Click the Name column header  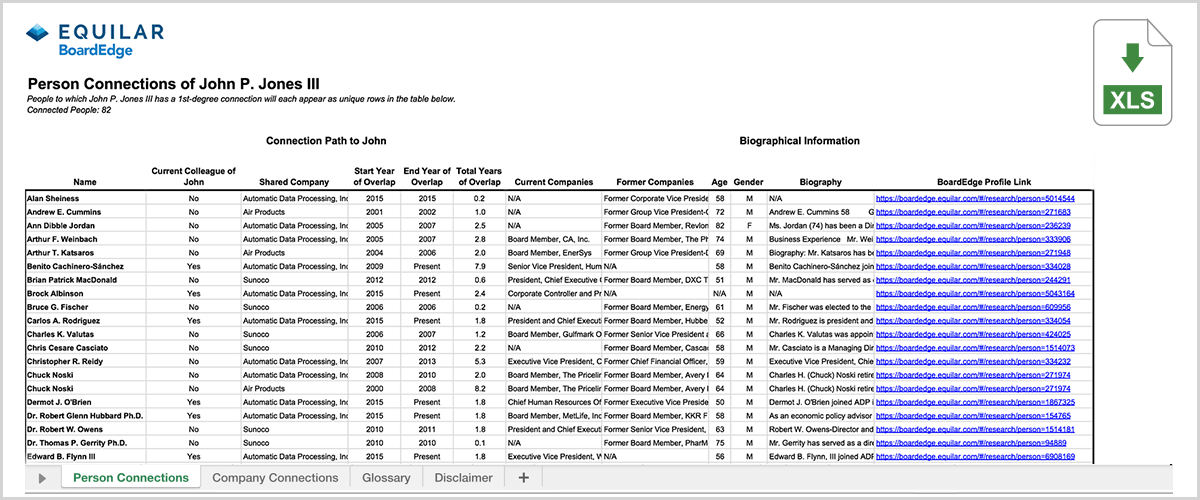pos(86,183)
